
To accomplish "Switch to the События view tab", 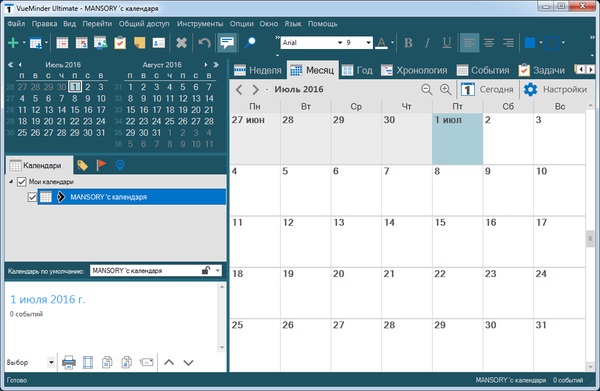I will [483, 70].
